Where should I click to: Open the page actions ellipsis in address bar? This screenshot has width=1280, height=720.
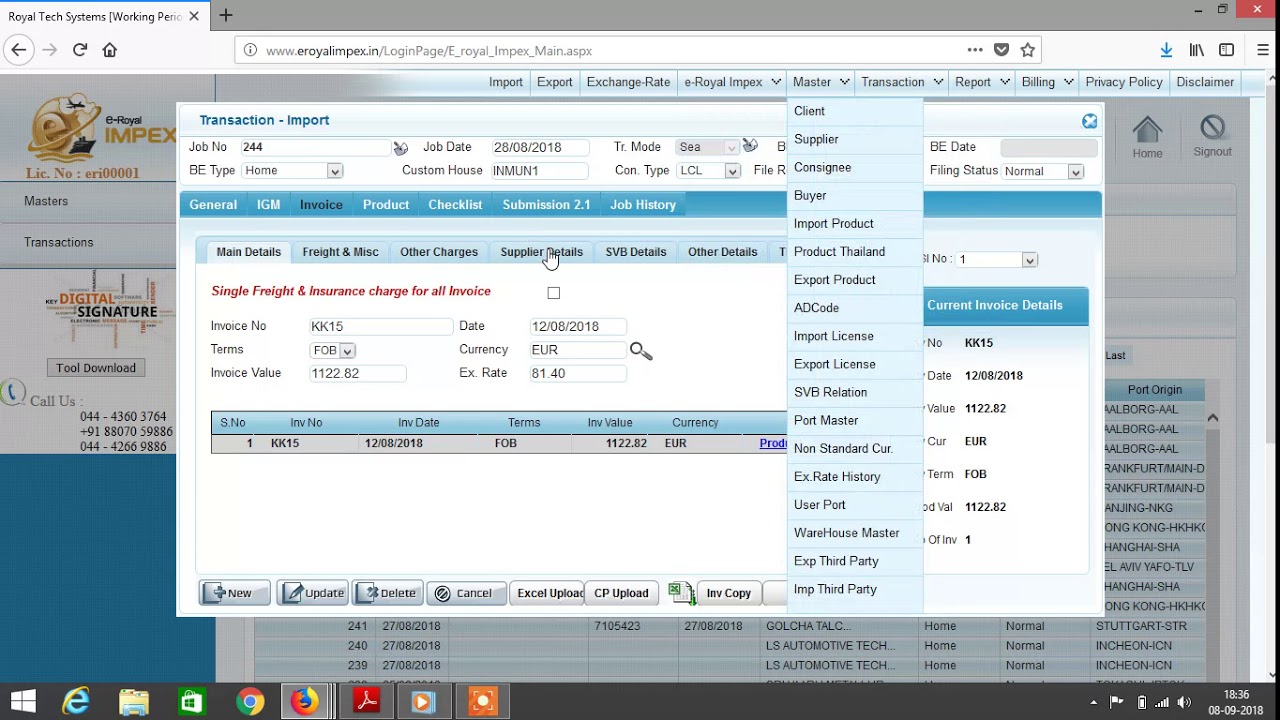[975, 50]
